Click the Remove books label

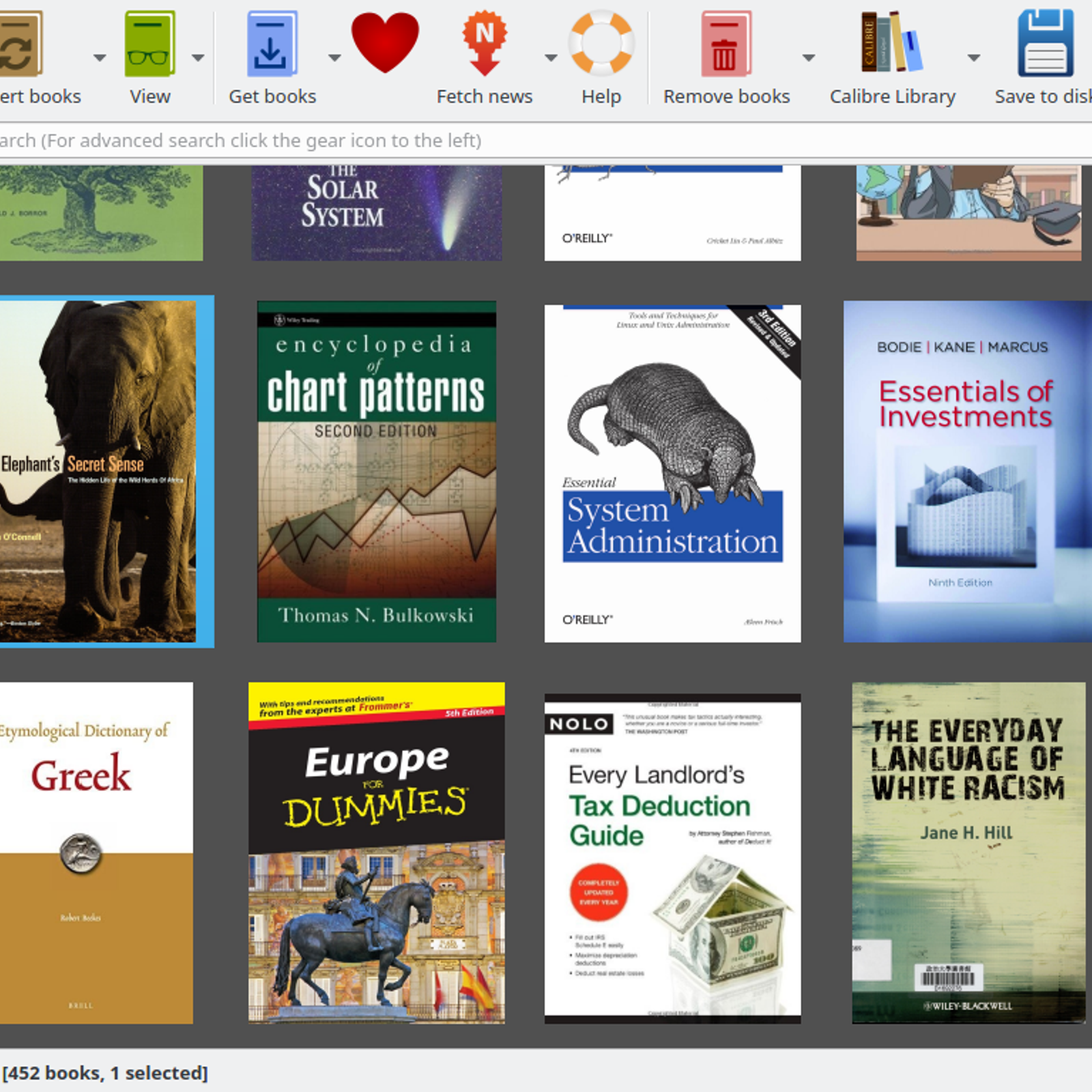[x=726, y=97]
